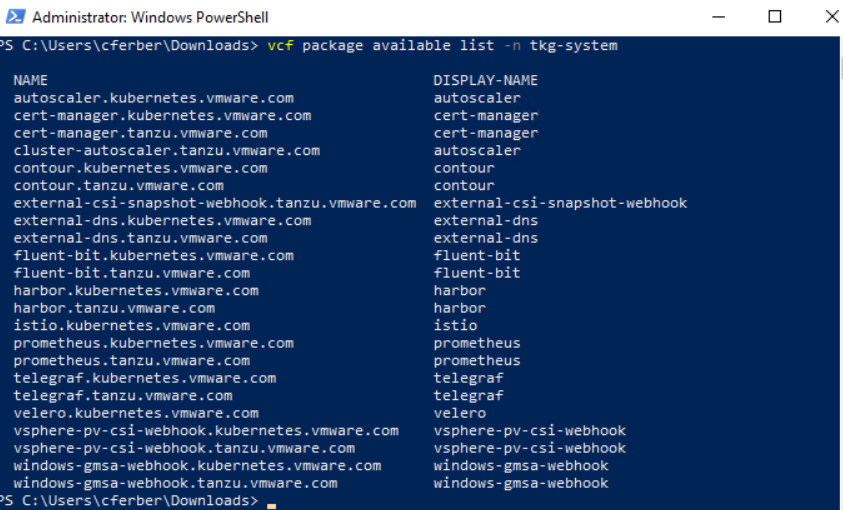This screenshot has height=510, width=843.
Task: Click the NAME column header
Action: pos(31,80)
